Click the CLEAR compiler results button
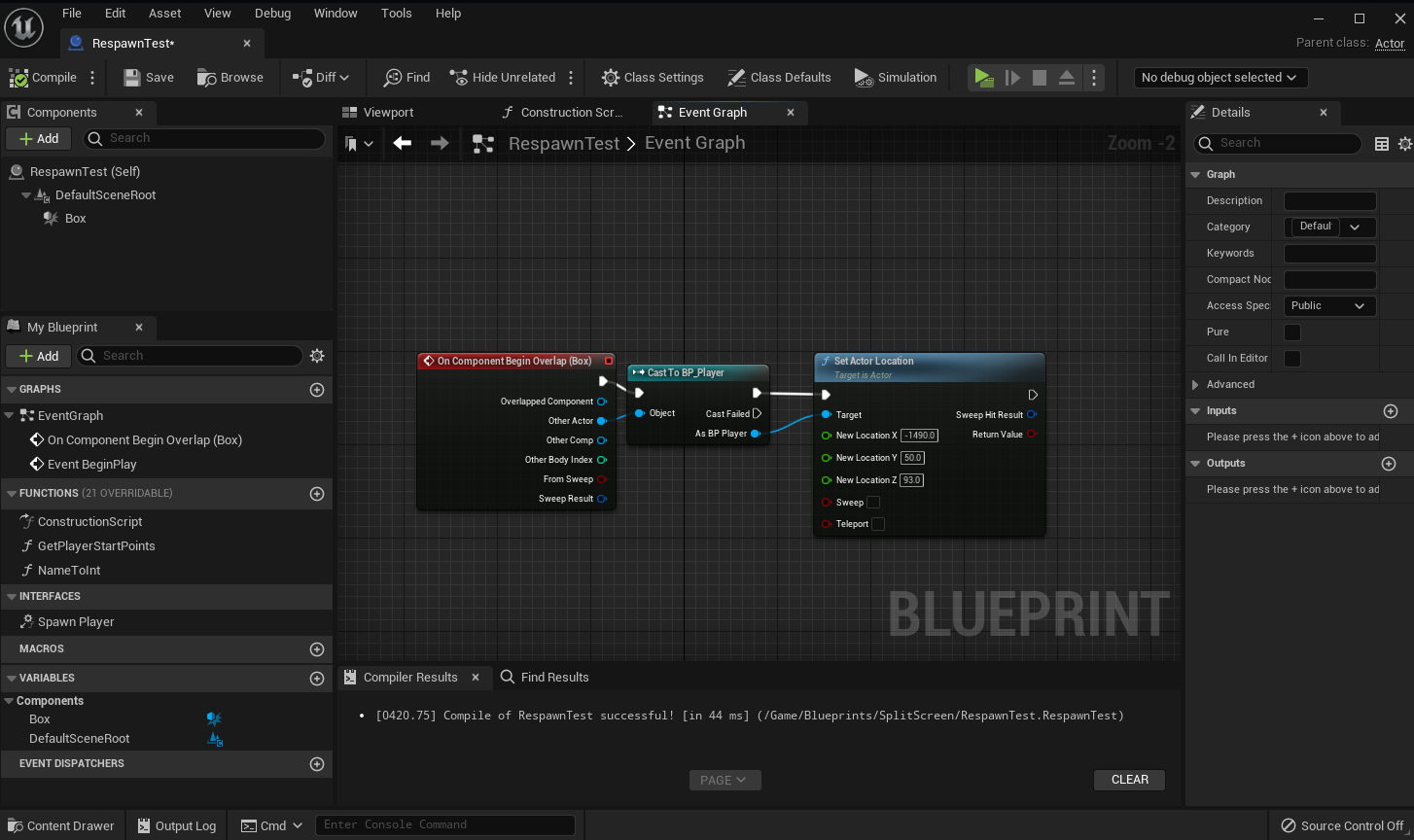The width and height of the screenshot is (1414, 840). (x=1129, y=780)
